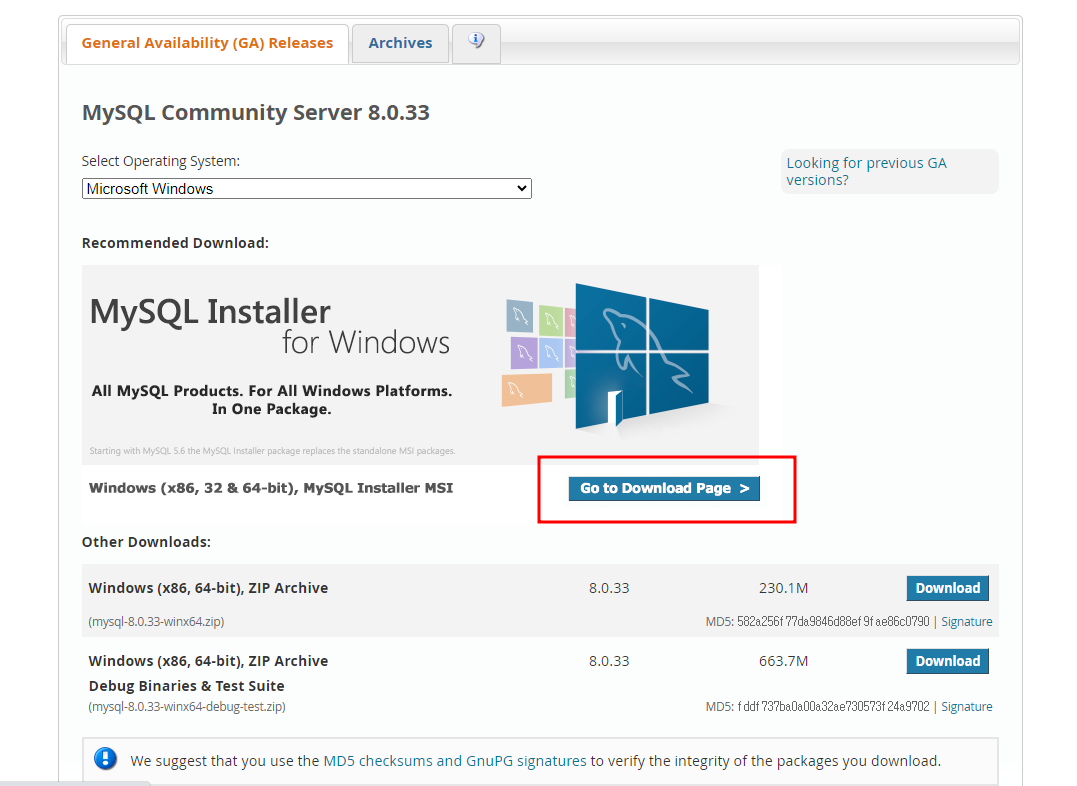Click the 'Select Operating System:' label
1077x786 pixels.
pyautogui.click(x=161, y=161)
